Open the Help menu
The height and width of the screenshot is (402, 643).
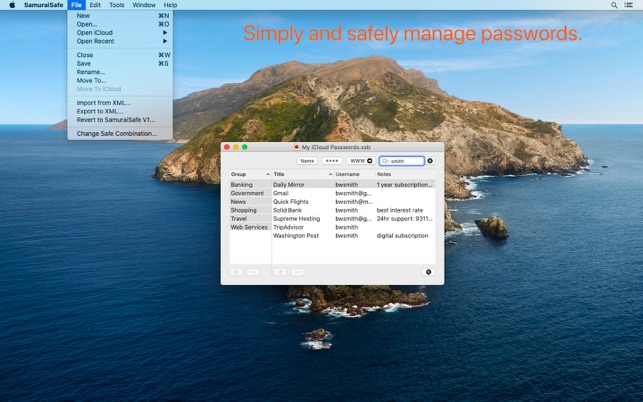pyautogui.click(x=170, y=5)
